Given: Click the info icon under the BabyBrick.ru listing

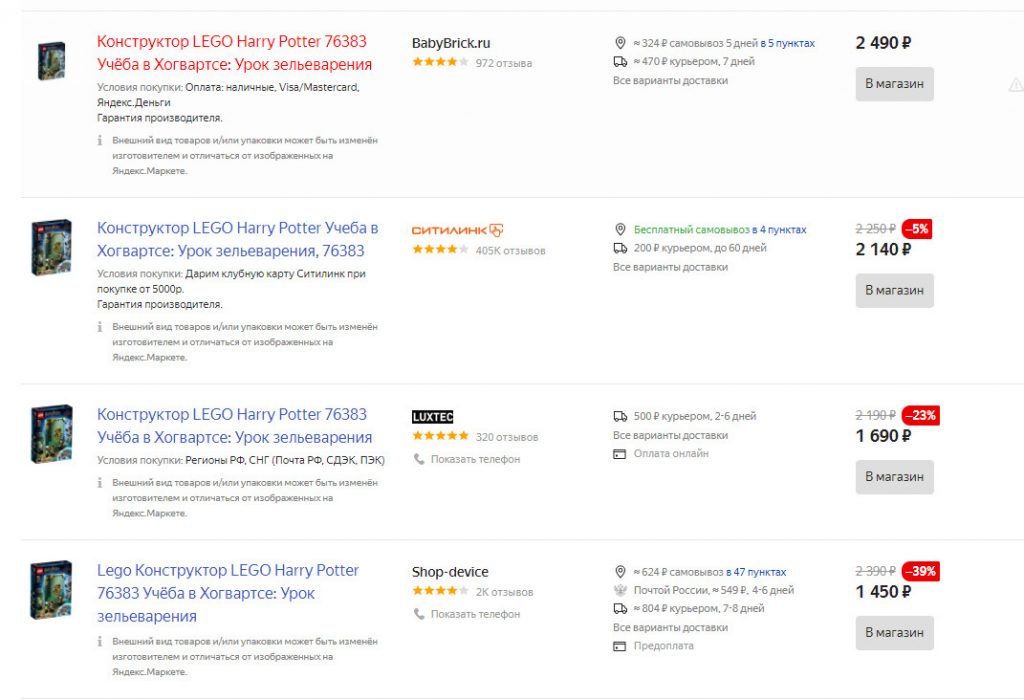Looking at the screenshot, I should (100, 141).
